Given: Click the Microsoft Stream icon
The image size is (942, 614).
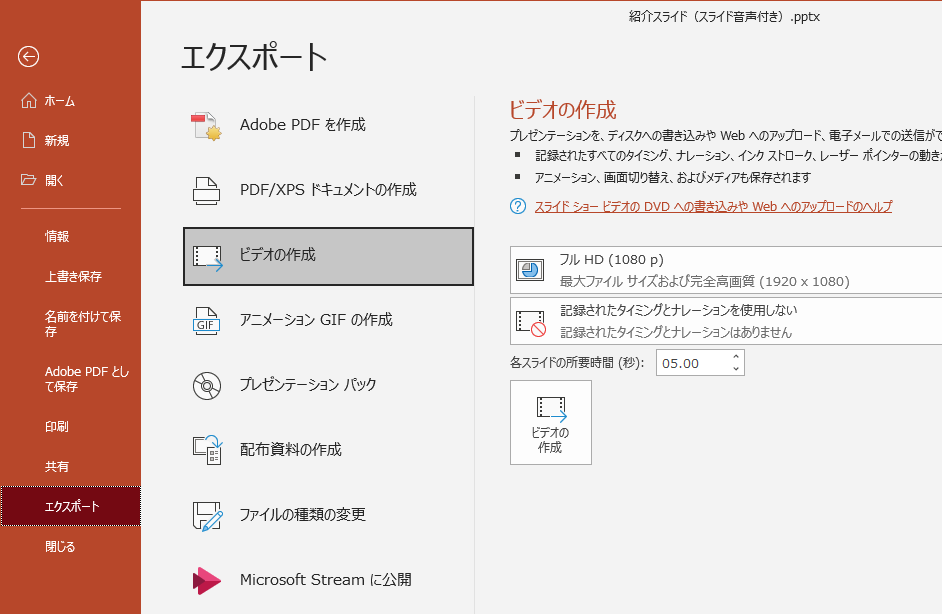Looking at the screenshot, I should click(206, 580).
